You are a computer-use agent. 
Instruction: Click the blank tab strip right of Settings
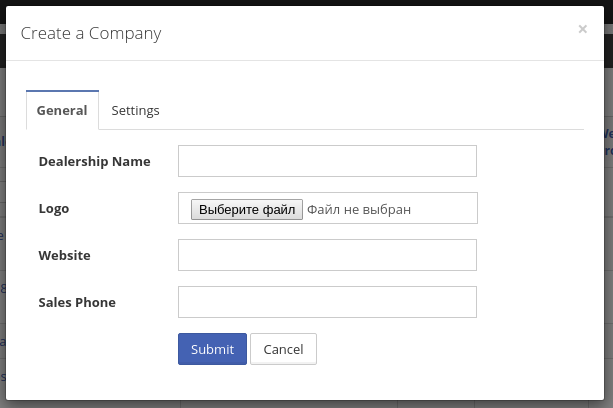[380, 110]
